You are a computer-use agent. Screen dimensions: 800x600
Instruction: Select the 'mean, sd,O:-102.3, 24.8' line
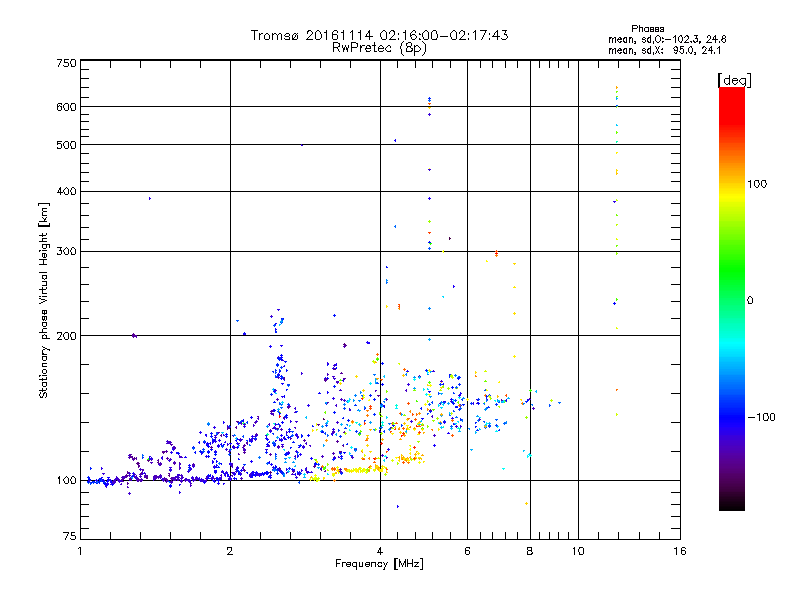[x=667, y=39]
